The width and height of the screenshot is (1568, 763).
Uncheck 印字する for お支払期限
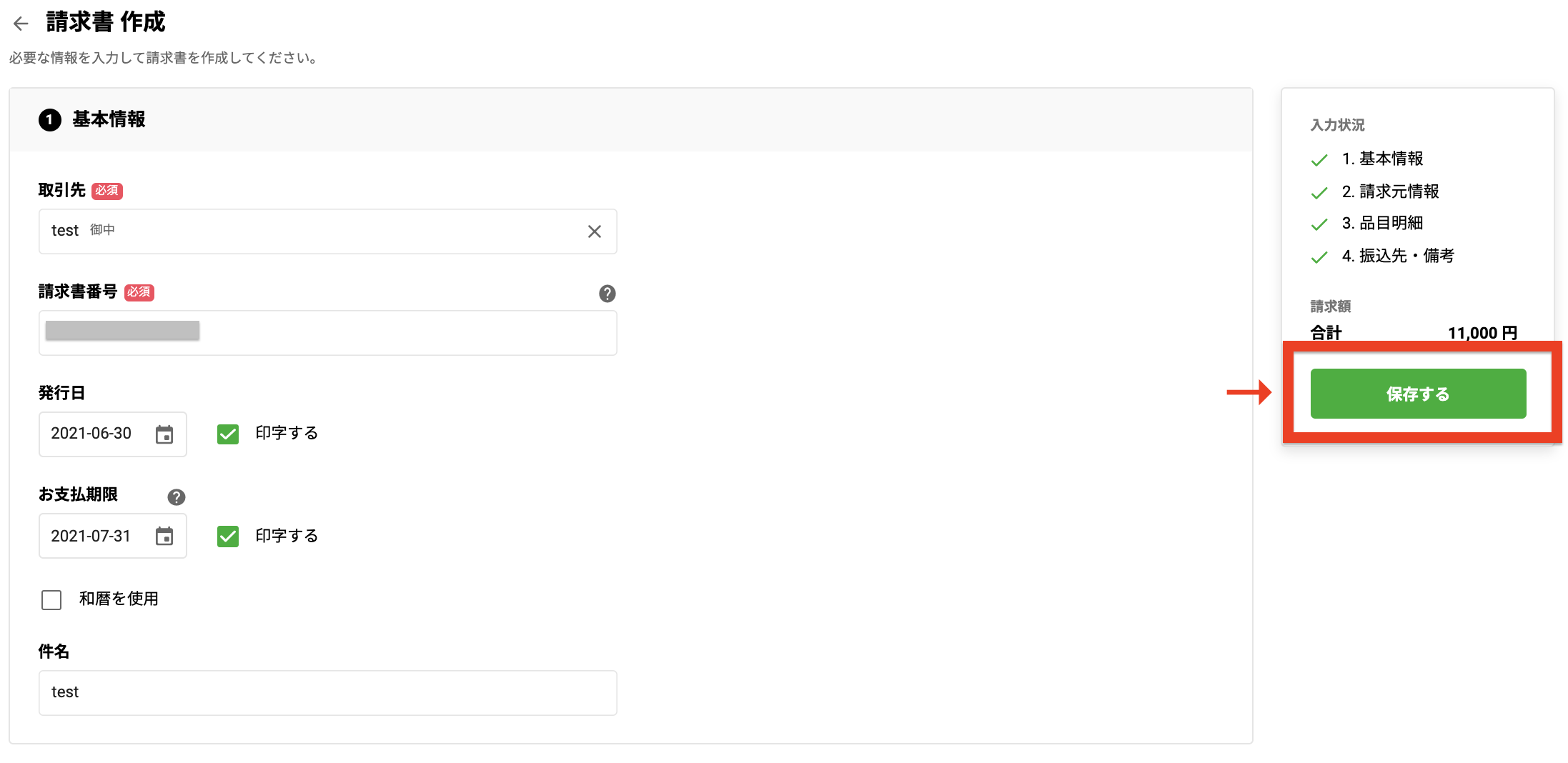(x=228, y=536)
